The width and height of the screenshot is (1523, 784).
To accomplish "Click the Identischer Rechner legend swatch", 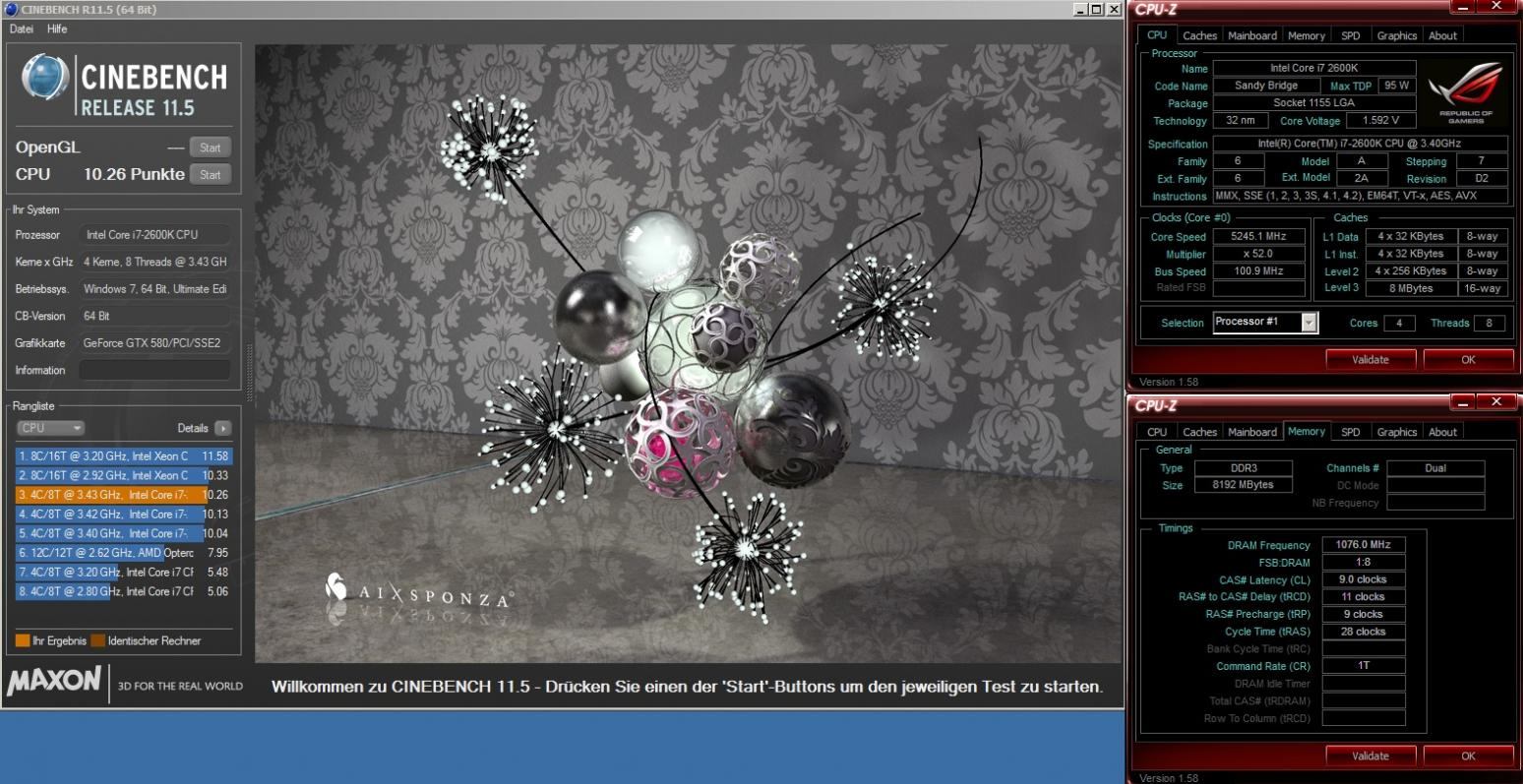I will [98, 640].
